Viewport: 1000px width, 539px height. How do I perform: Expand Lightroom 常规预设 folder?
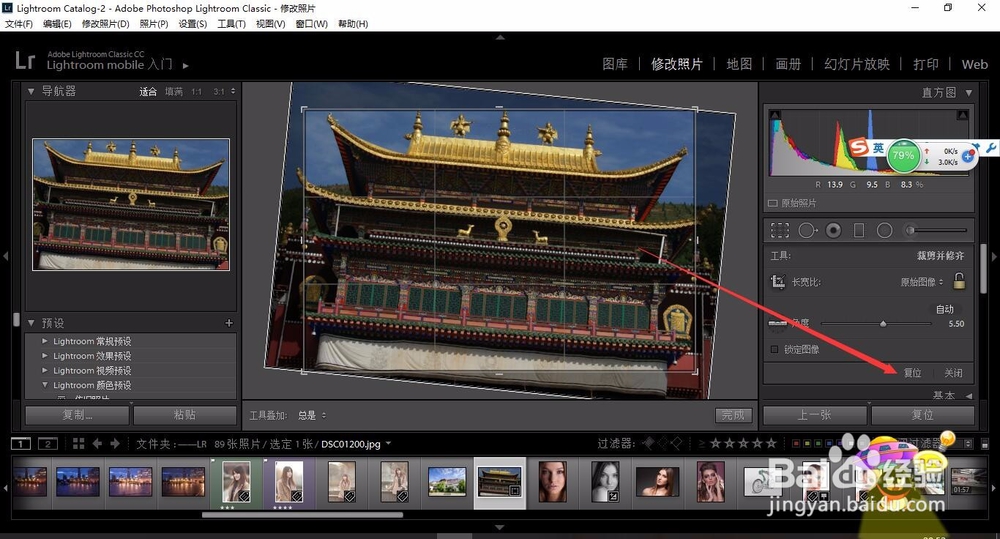(x=45, y=341)
